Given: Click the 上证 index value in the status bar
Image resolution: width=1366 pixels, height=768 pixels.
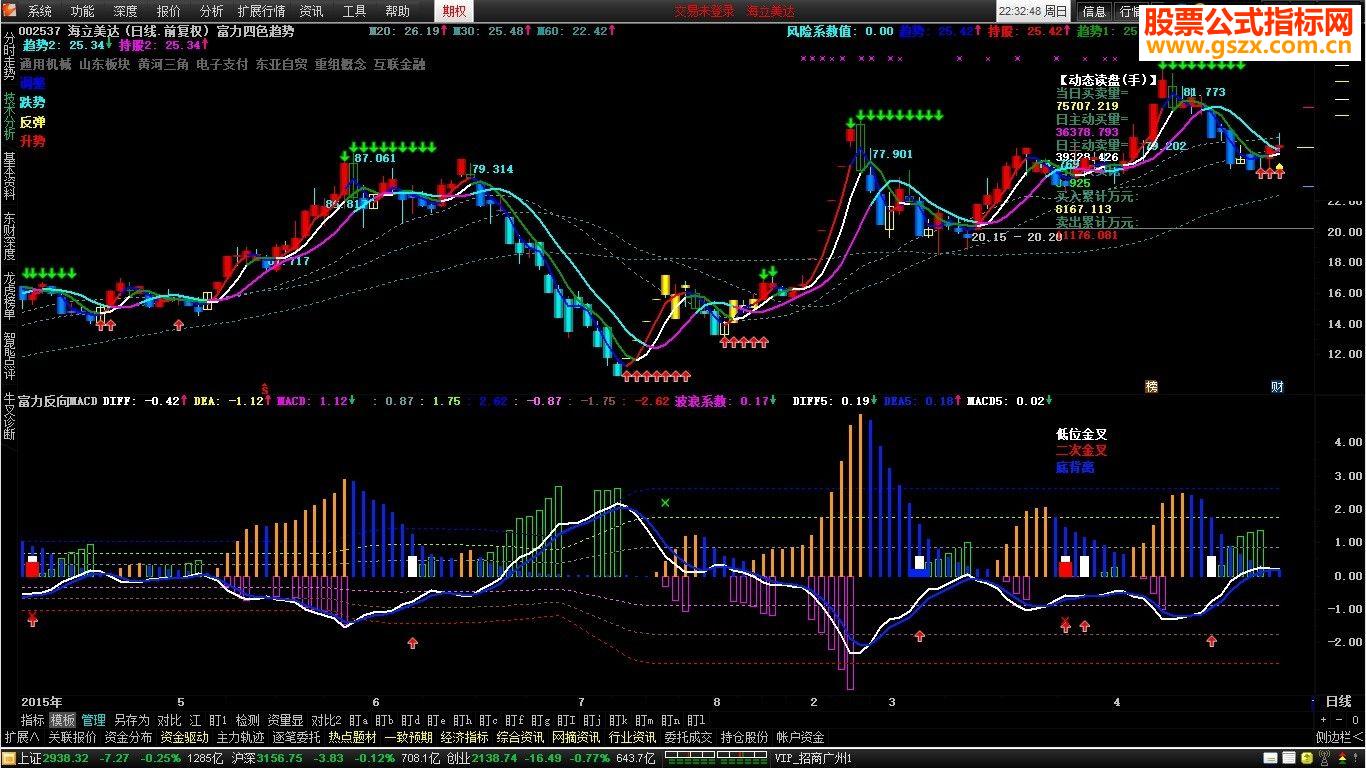Looking at the screenshot, I should pyautogui.click(x=68, y=758).
